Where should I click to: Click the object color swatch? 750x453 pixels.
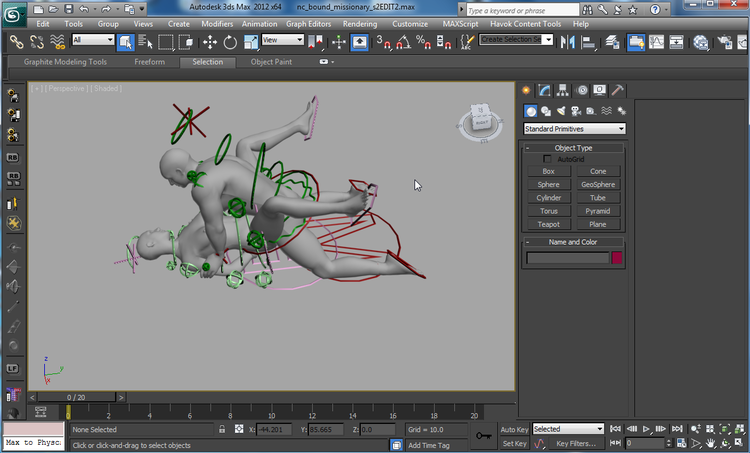[x=617, y=258]
